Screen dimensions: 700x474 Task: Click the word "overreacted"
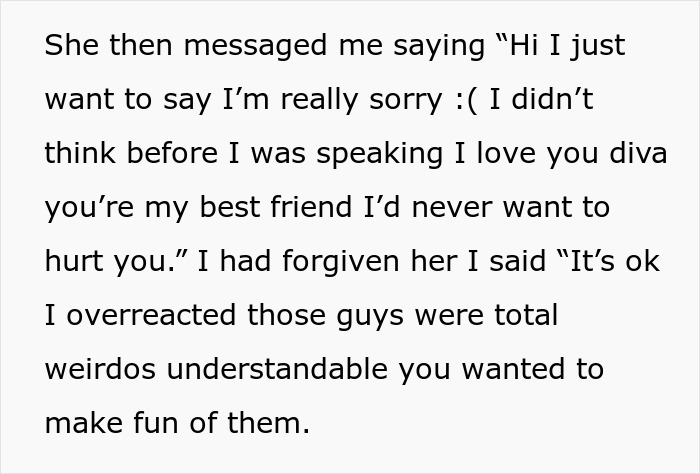pyautogui.click(x=151, y=315)
